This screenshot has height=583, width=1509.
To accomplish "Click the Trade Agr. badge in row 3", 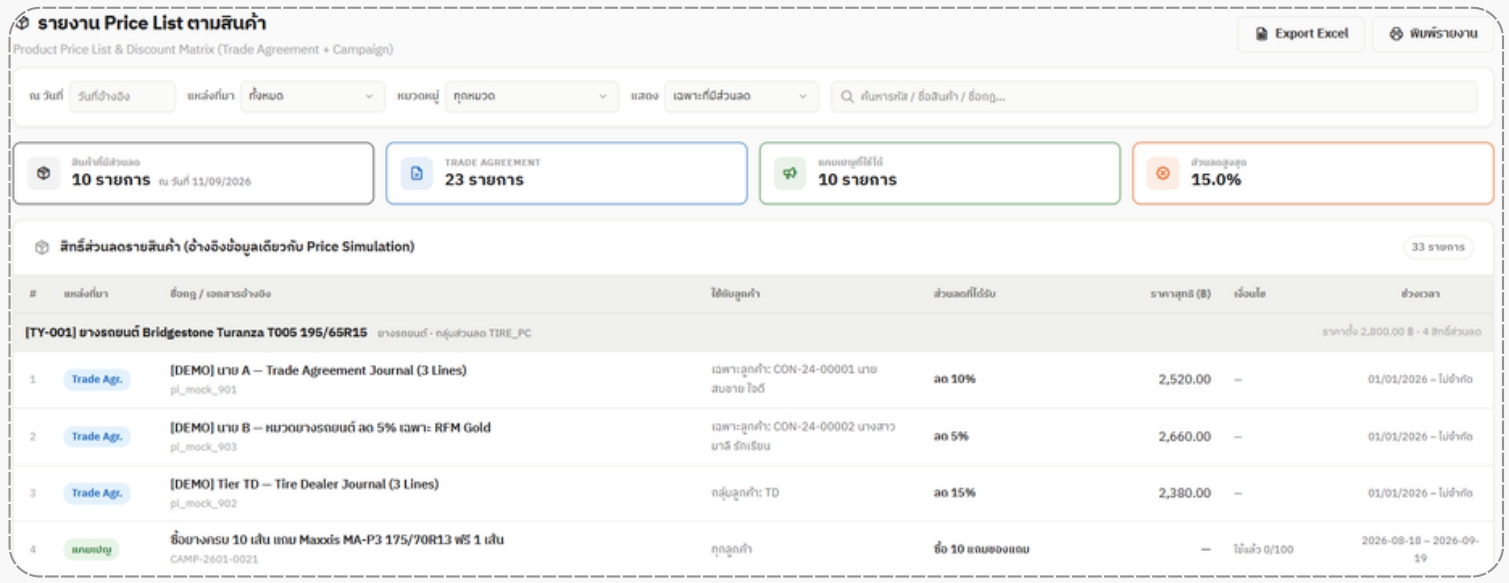I will tap(97, 493).
